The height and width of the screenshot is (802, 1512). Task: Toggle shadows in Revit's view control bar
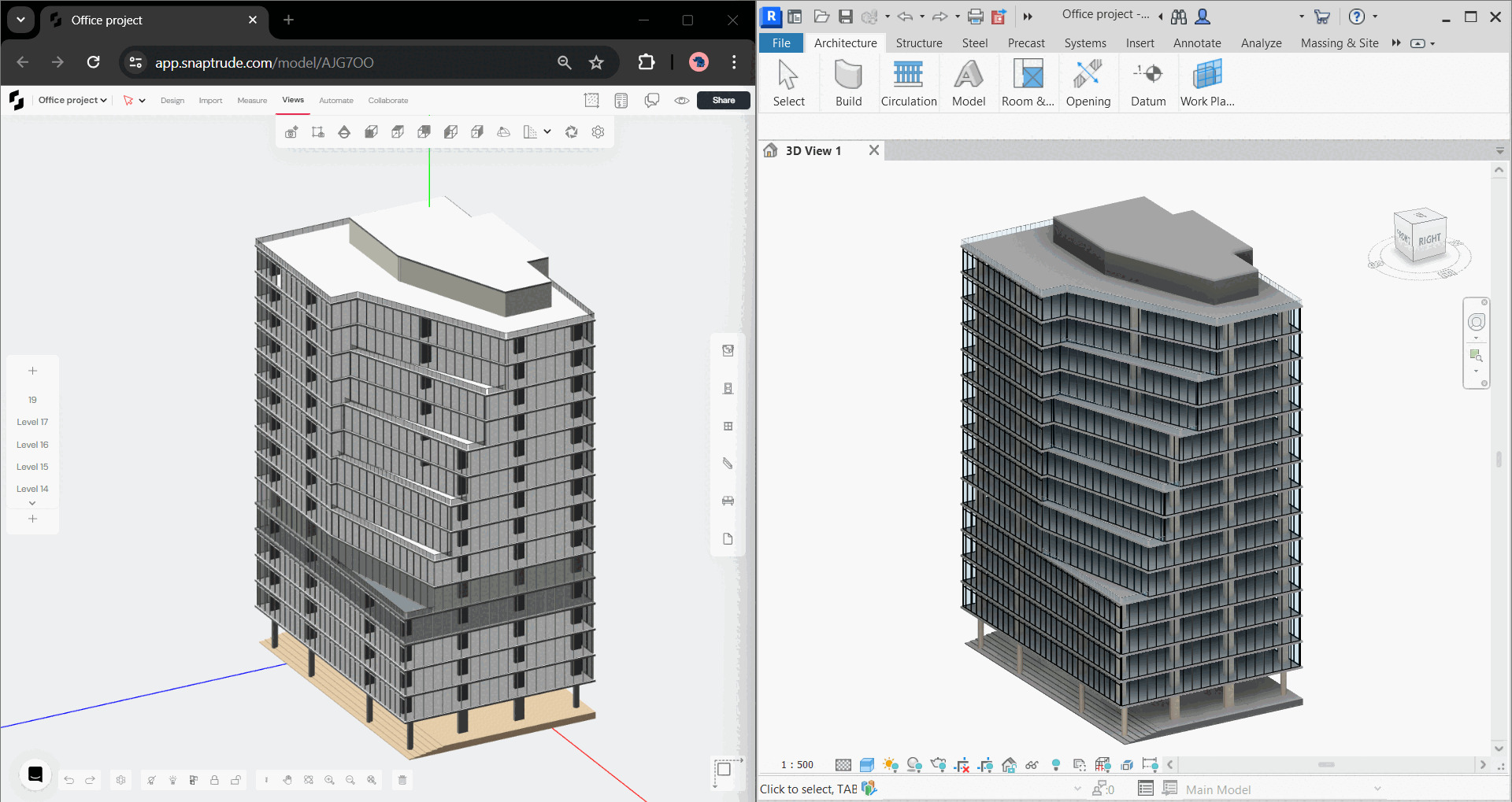click(x=914, y=764)
